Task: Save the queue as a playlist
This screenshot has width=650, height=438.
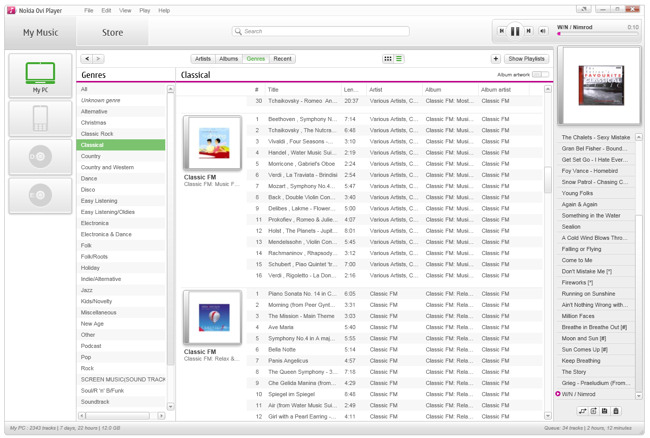Action: coord(605,411)
